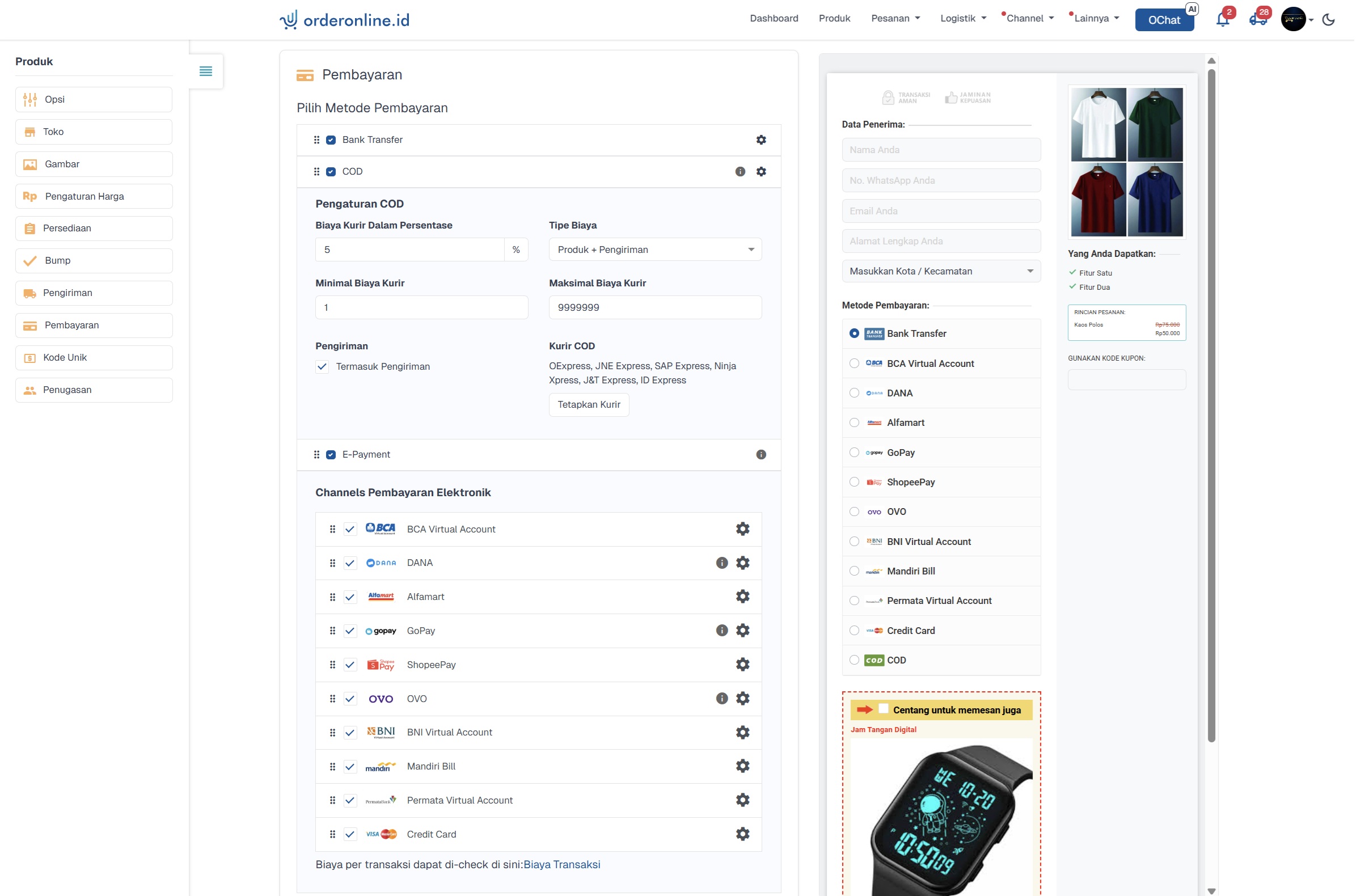Click preview panel vertical scrollbar
Screen dimensions: 1361x896
pos(1218,408)
